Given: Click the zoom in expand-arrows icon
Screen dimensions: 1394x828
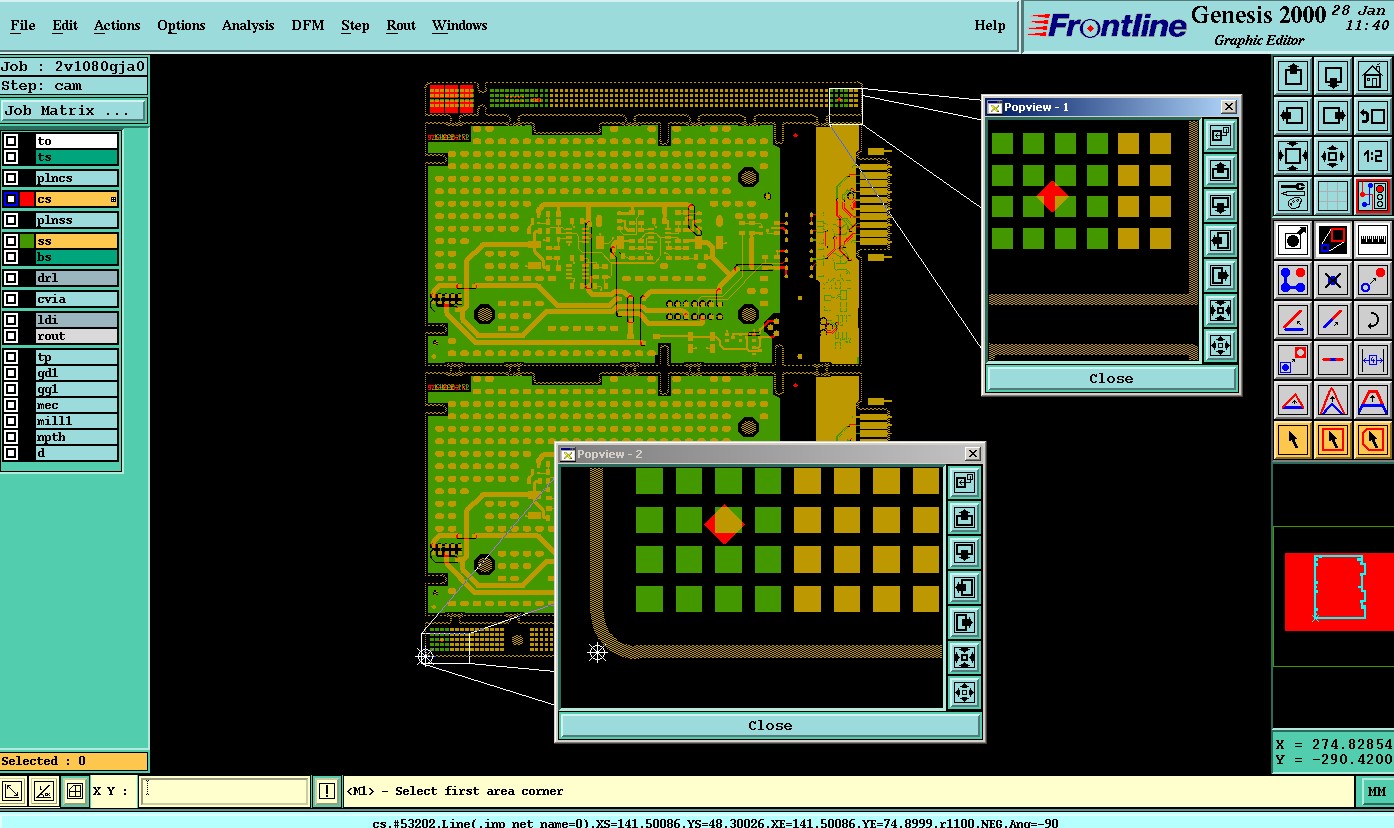Looking at the screenshot, I should [1293, 156].
